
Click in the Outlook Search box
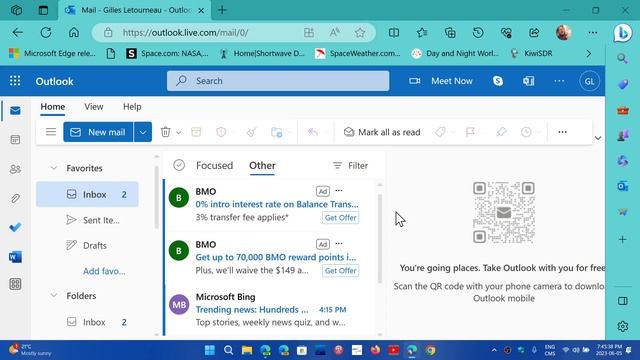click(x=278, y=81)
